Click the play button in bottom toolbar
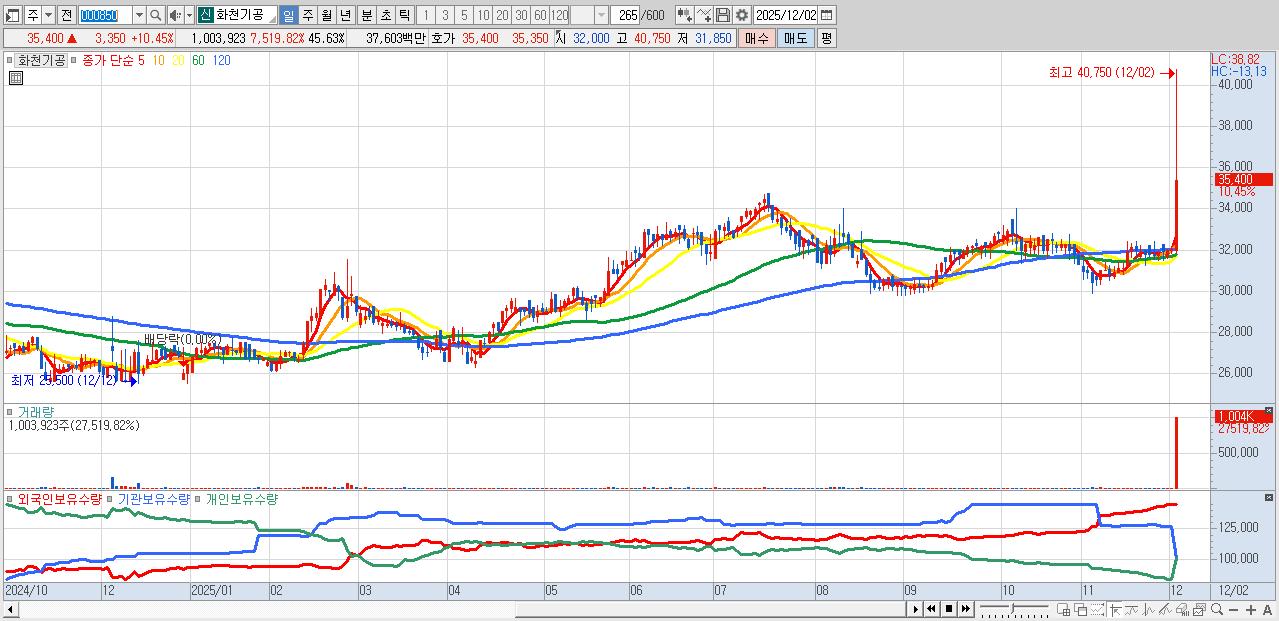 tap(916, 609)
